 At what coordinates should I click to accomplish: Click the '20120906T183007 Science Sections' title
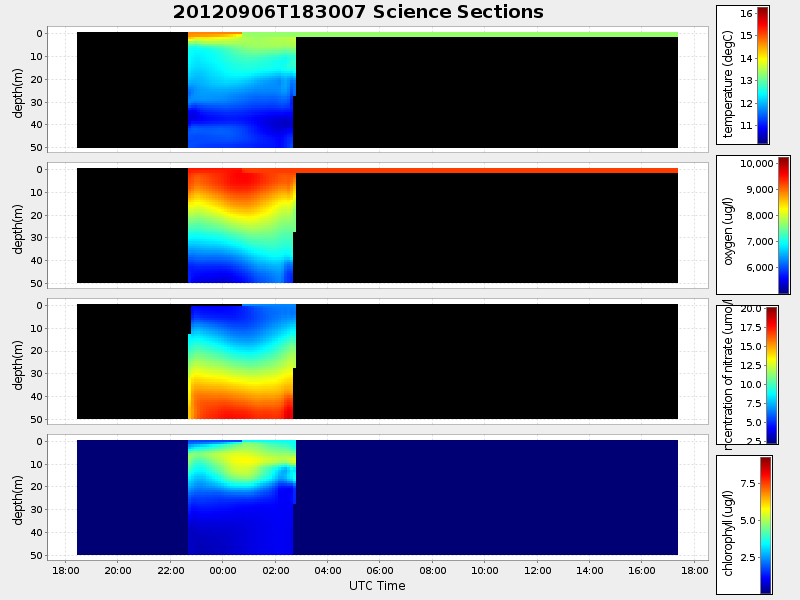tap(358, 12)
